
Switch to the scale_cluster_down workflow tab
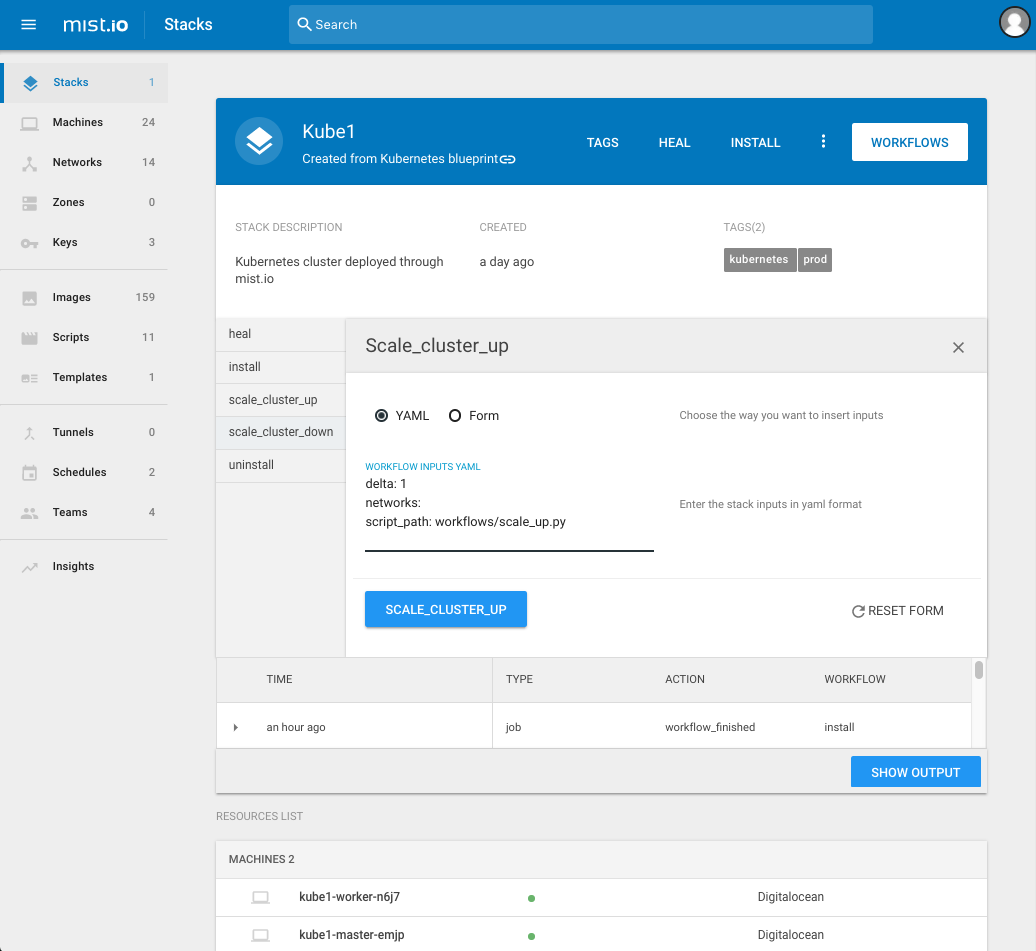point(280,432)
